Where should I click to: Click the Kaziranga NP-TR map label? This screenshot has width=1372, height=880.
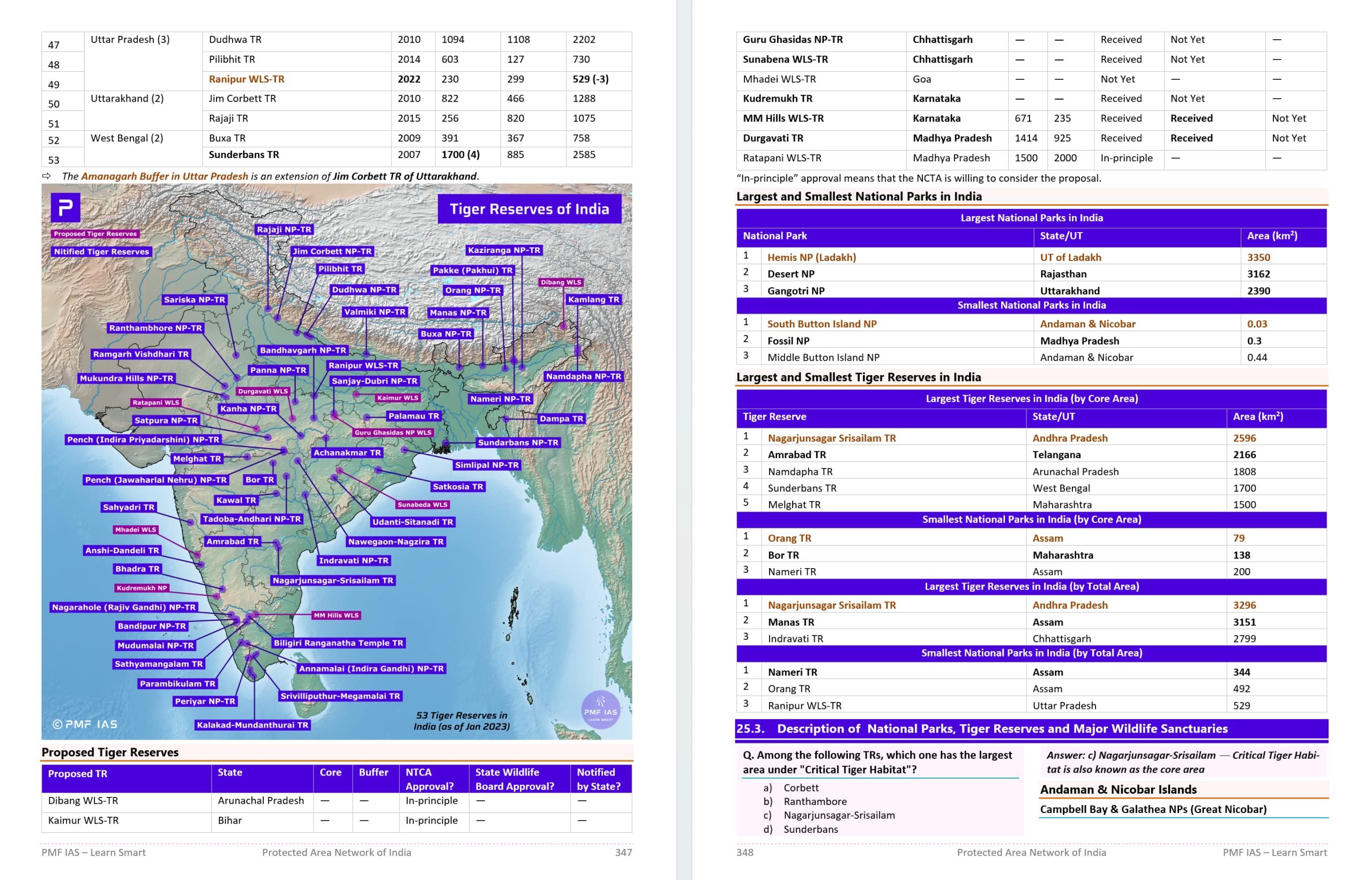[x=503, y=250]
